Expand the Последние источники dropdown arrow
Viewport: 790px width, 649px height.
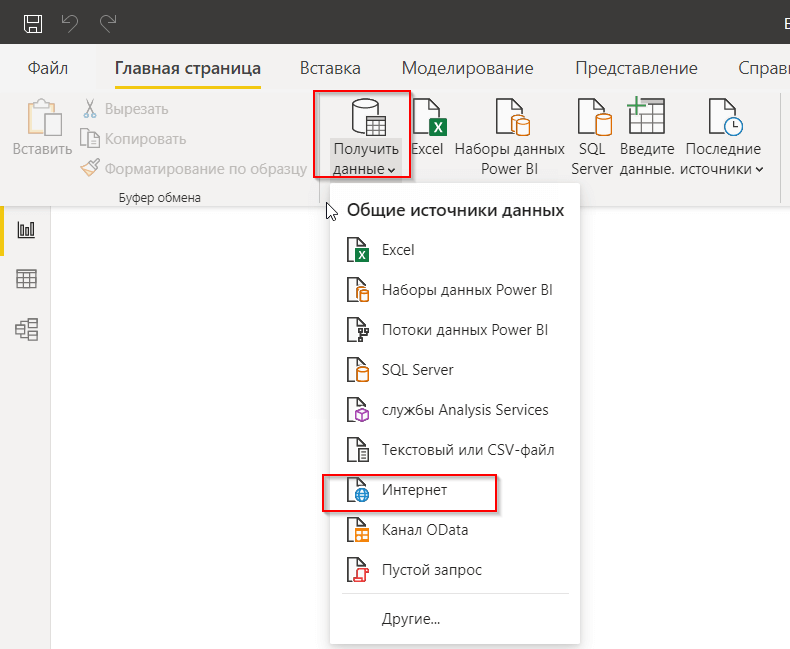[x=759, y=170]
